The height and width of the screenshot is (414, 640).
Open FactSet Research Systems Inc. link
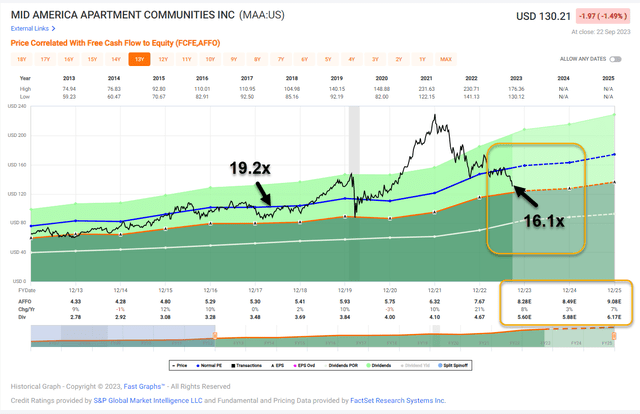coord(398,401)
